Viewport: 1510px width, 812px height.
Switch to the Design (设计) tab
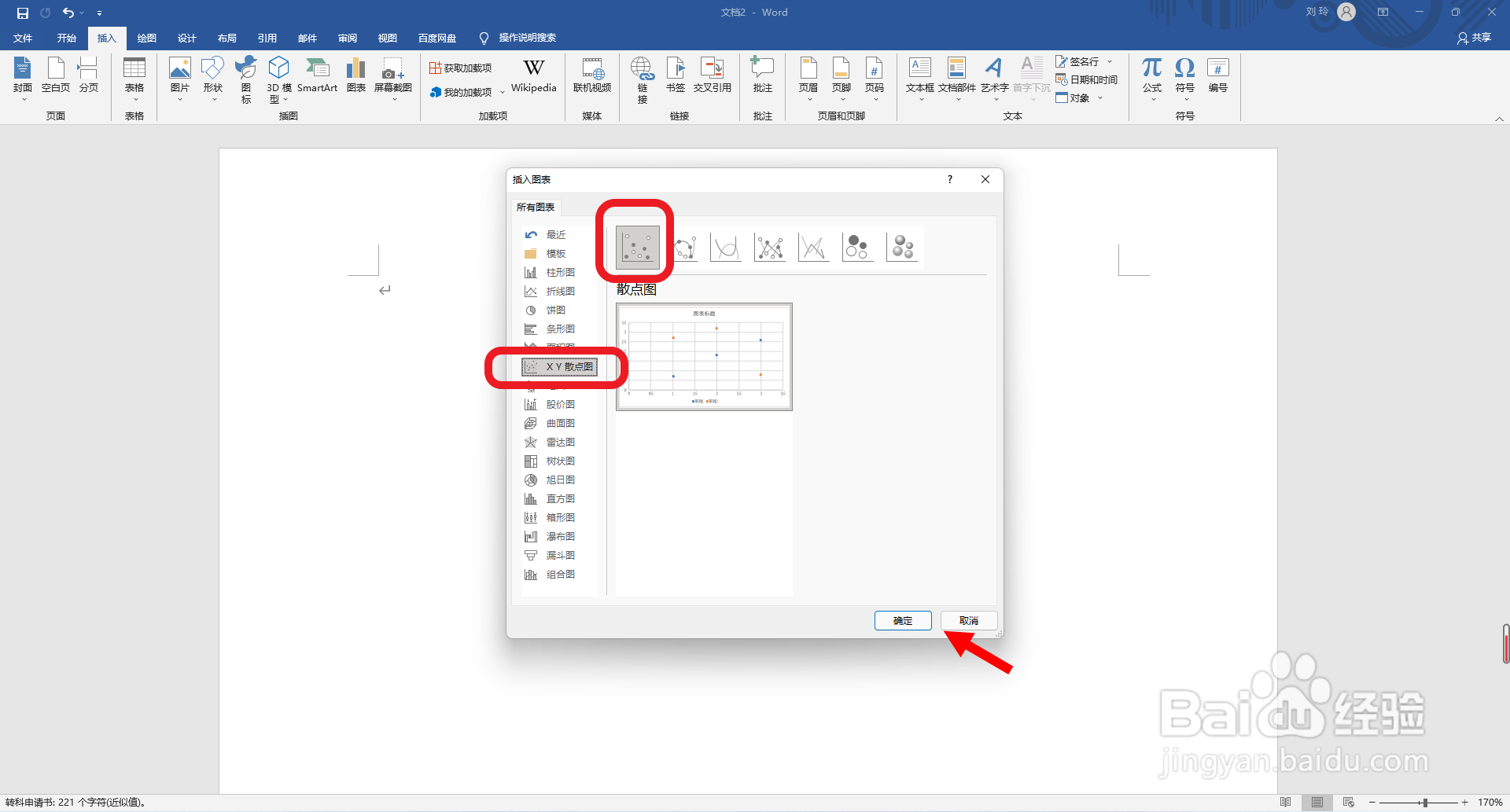click(187, 38)
